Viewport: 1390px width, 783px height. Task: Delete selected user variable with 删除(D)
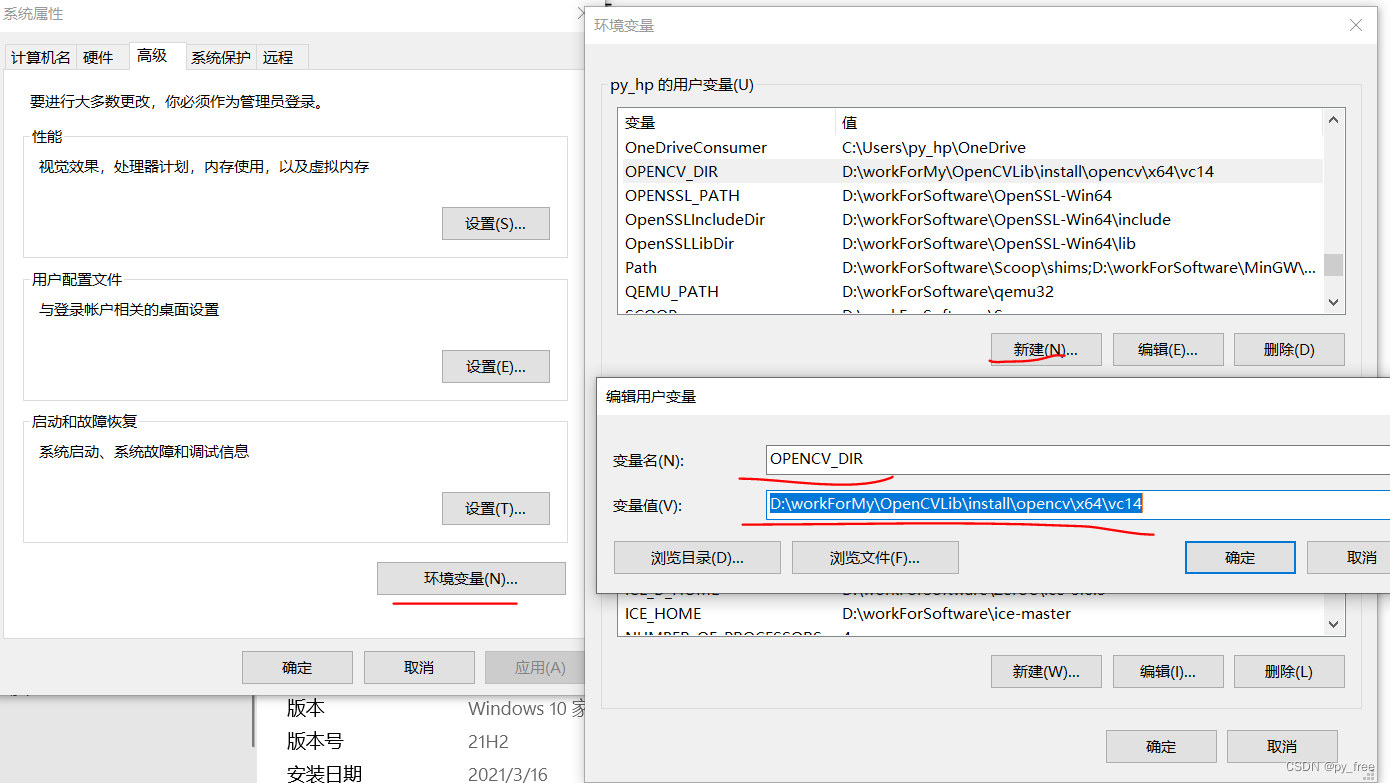click(1289, 349)
